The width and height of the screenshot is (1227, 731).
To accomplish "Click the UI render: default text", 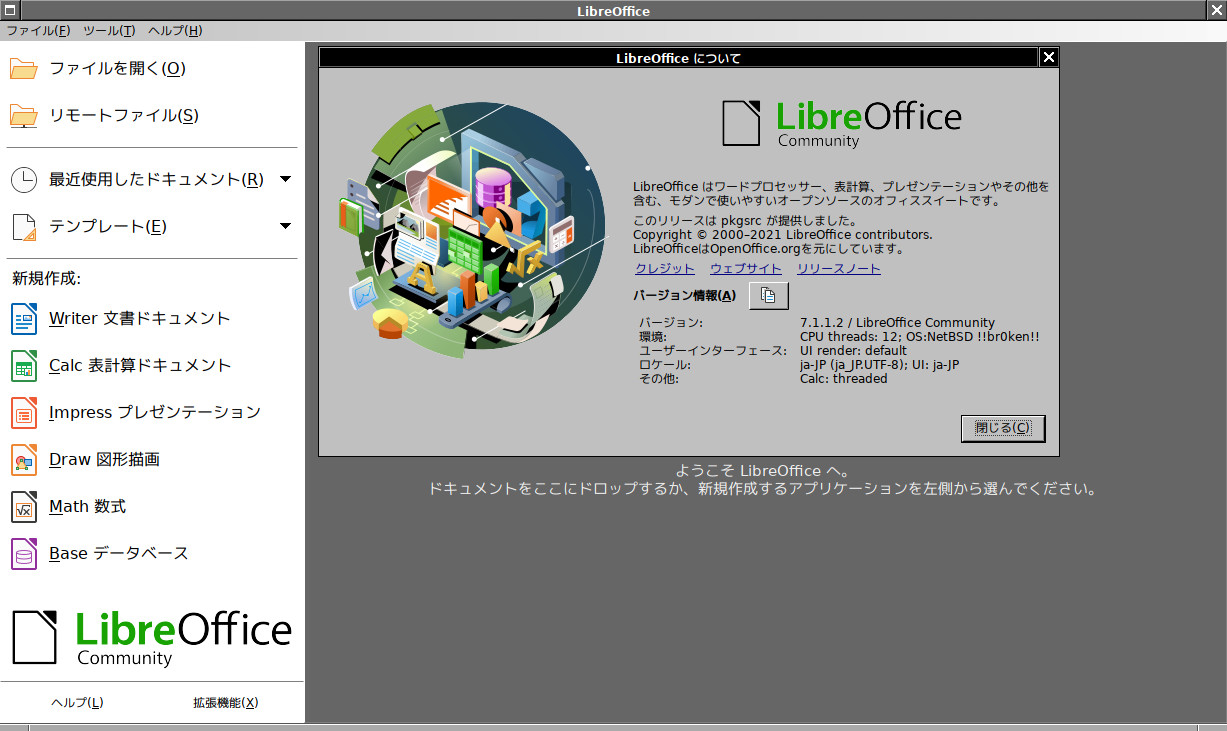I will (853, 351).
